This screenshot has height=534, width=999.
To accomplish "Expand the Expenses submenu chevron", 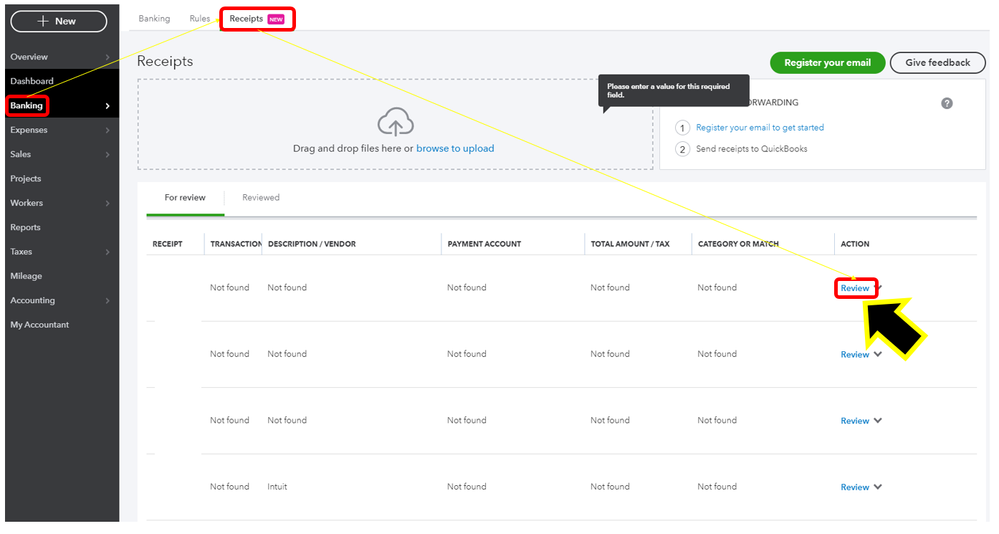I will click(x=108, y=130).
